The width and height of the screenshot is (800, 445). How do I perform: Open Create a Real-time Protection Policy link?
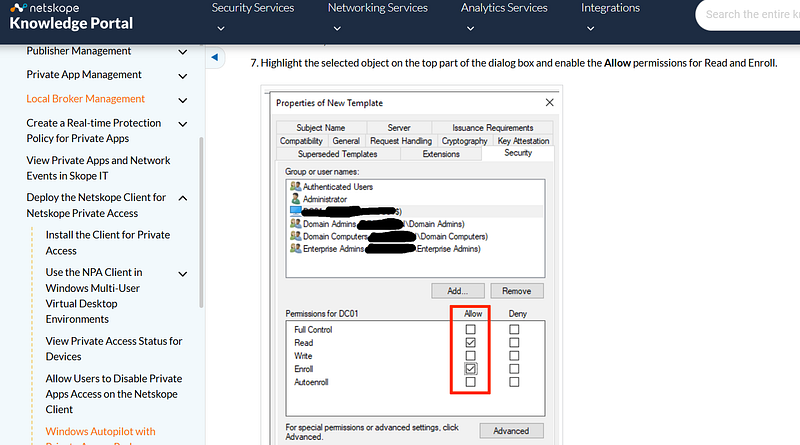[x=94, y=131]
